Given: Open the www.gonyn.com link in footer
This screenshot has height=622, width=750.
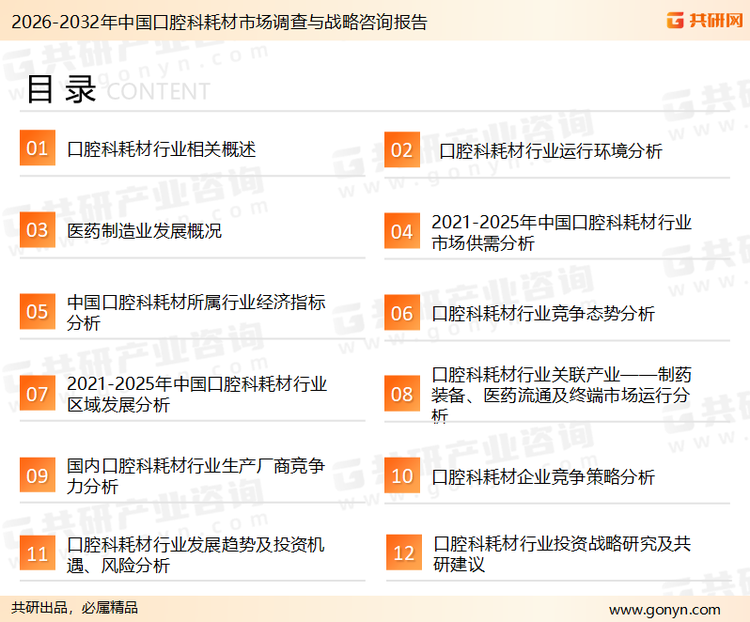Looking at the screenshot, I should [664, 610].
